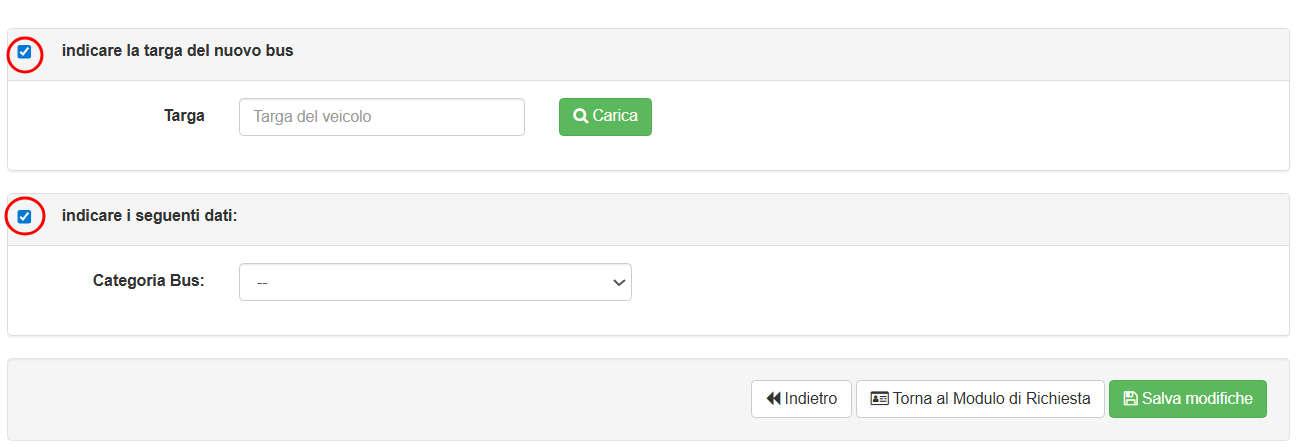
Task: Toggle the 'indicare i seguenti dati' checkbox
Action: [x=25, y=216]
